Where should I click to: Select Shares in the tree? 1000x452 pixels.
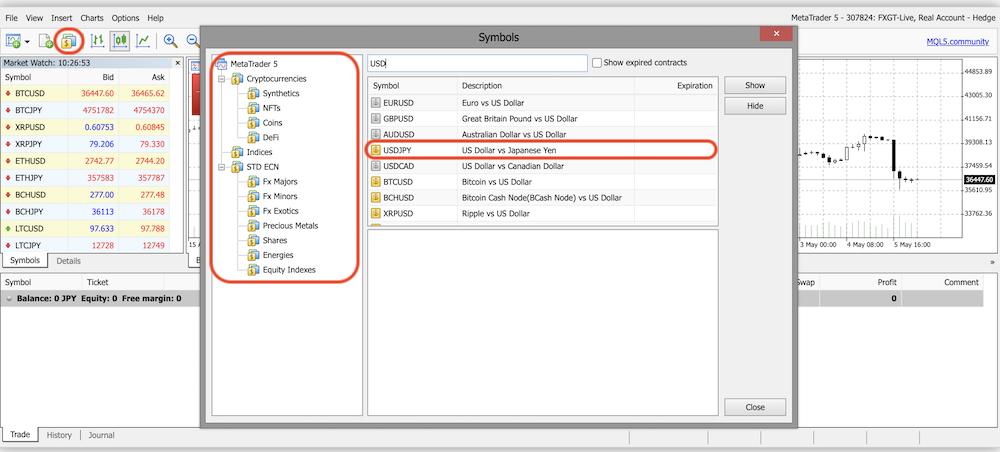pos(275,240)
